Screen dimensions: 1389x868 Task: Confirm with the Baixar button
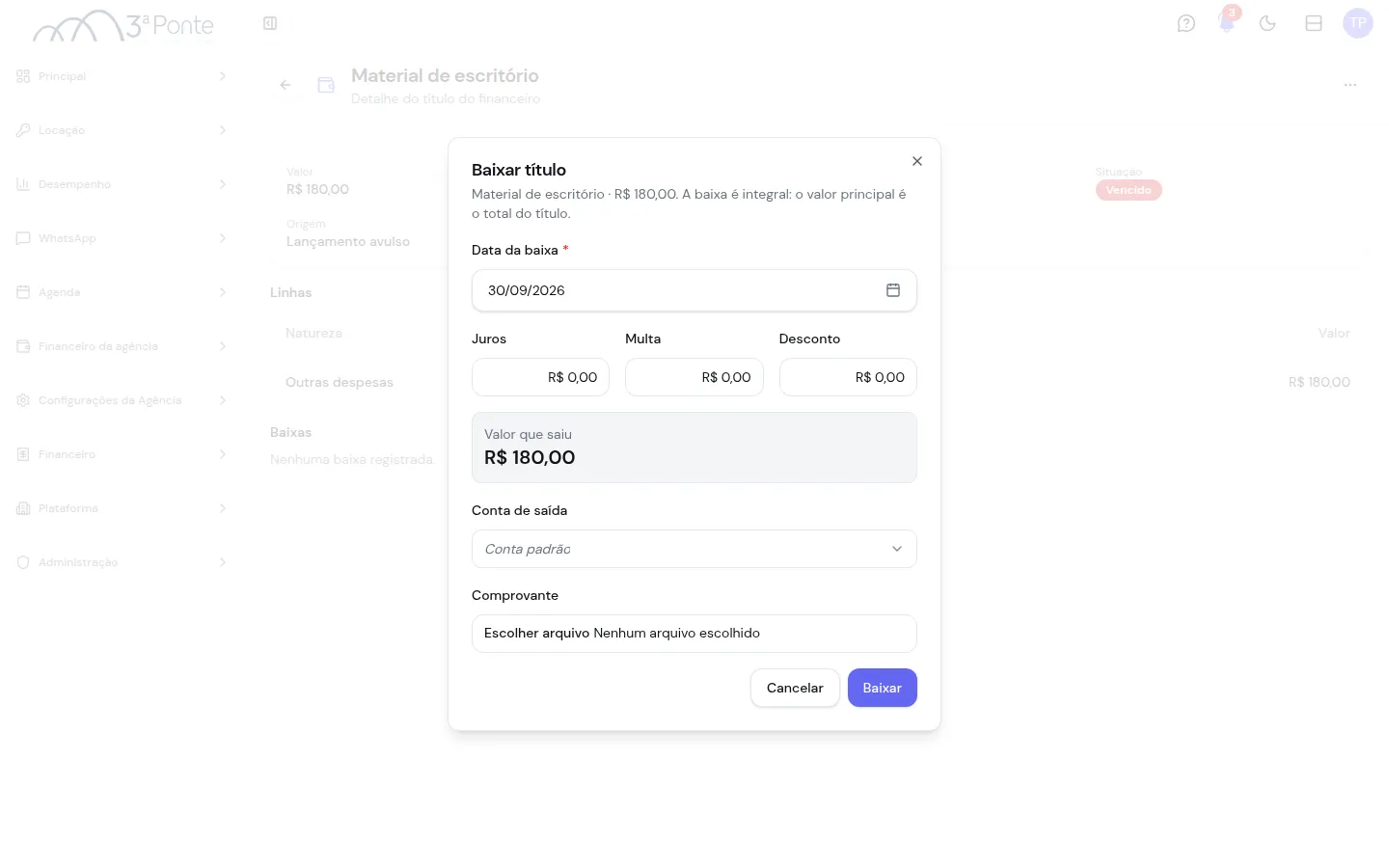pyautogui.click(x=883, y=688)
